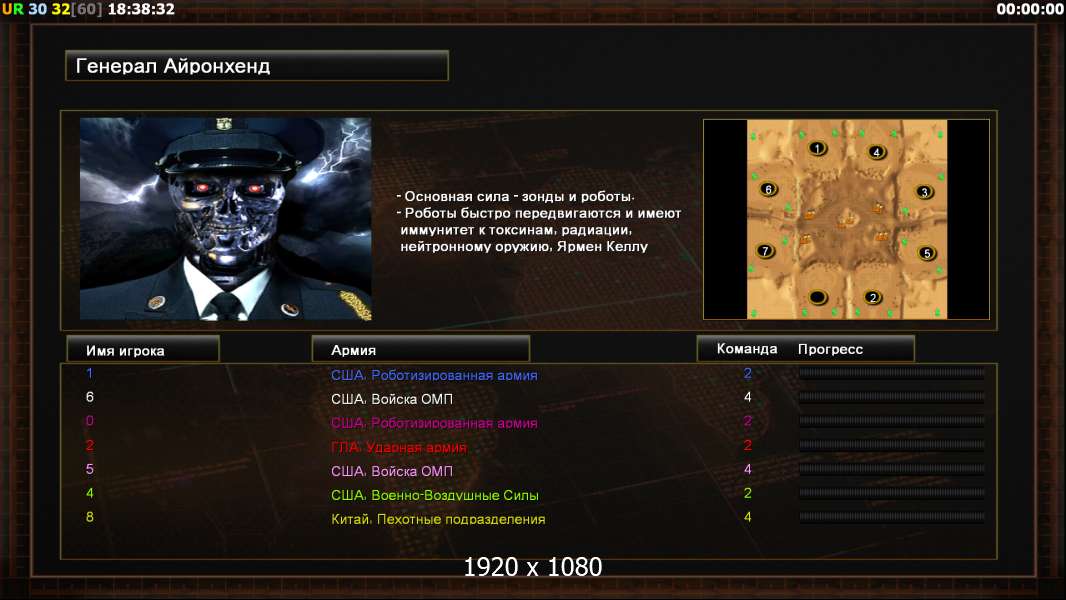
Task: Click start position 1 on the minimap
Action: coord(818,147)
